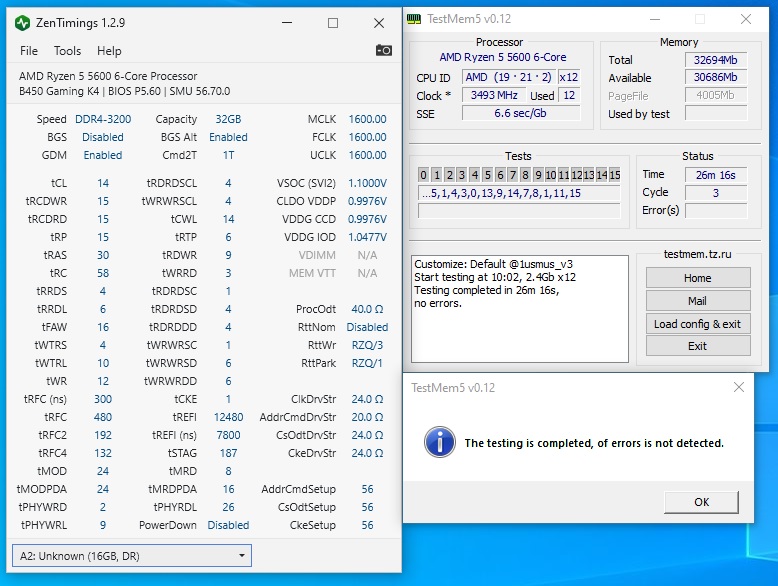This screenshot has height=586, width=778.
Task: Expand the A2: Unknown (16GB, DR) dropdown
Action: coord(132,556)
